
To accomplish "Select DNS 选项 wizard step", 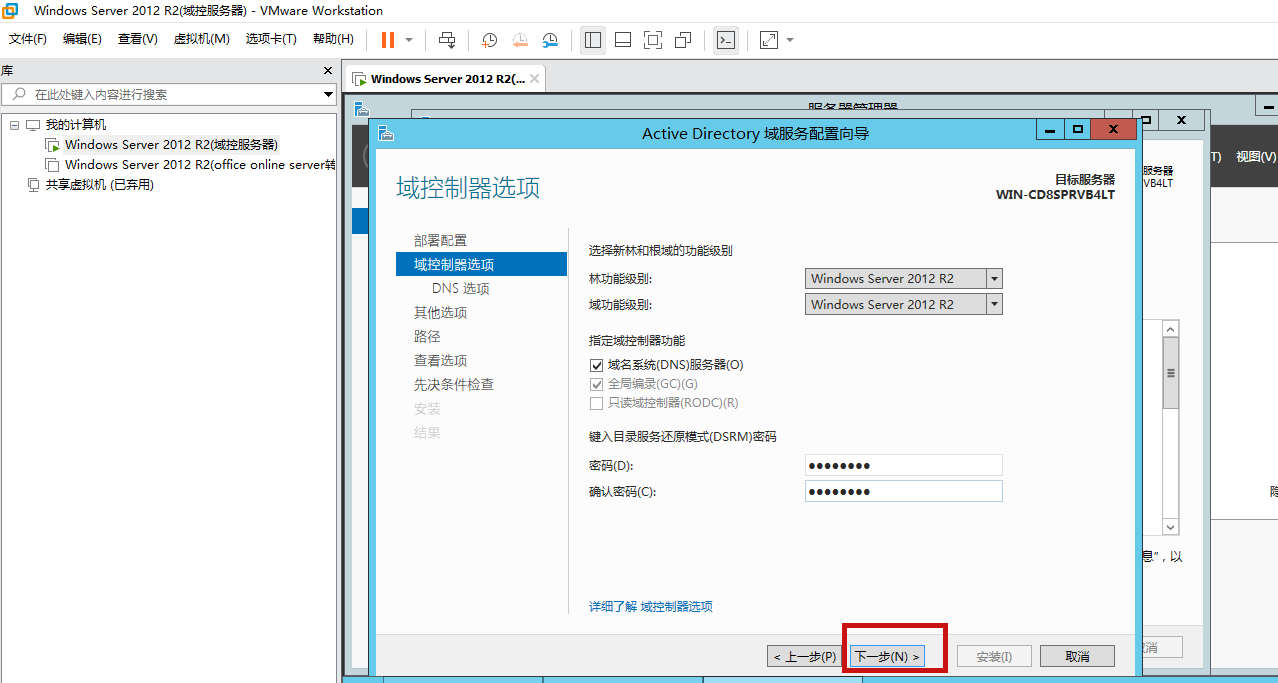I will pos(461,289).
